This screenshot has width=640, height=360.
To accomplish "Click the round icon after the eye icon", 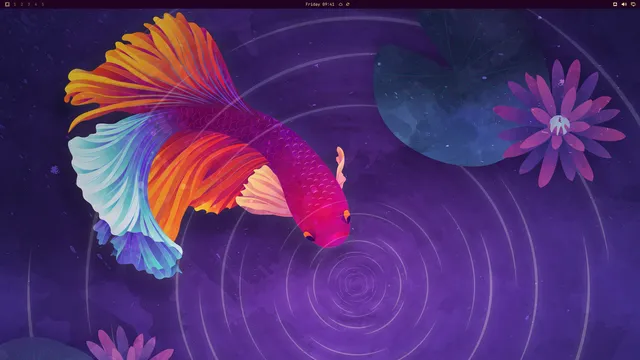I will point(348,4).
